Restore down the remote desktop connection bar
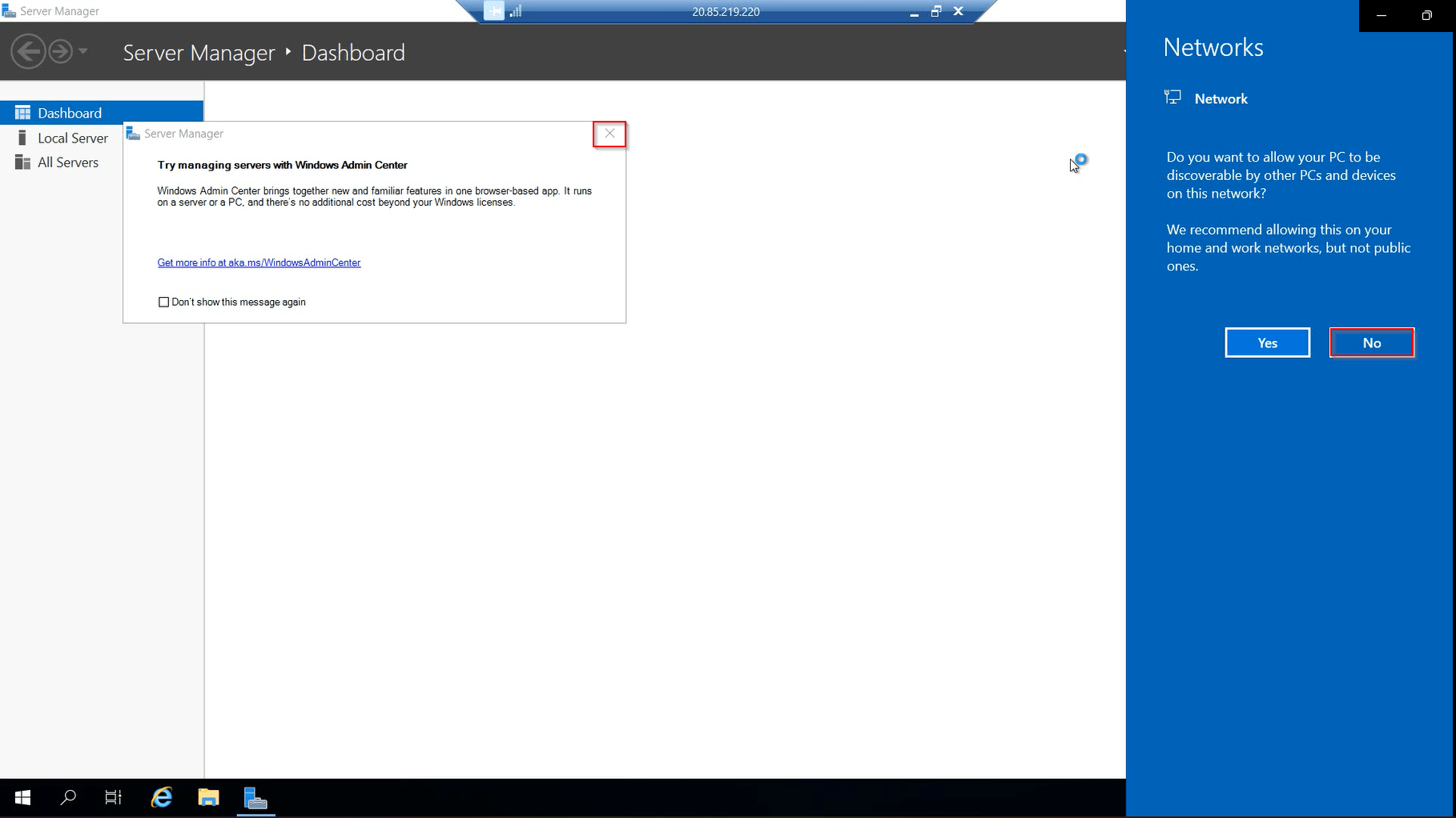Image resolution: width=1456 pixels, height=818 pixels. tap(935, 11)
